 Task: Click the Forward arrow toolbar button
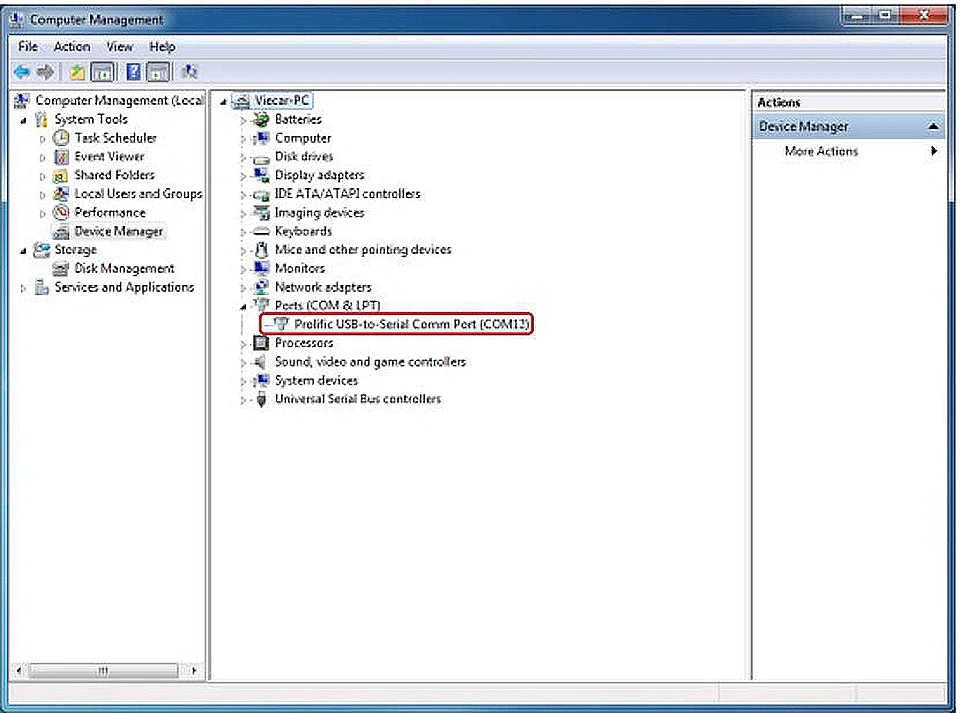pos(45,72)
